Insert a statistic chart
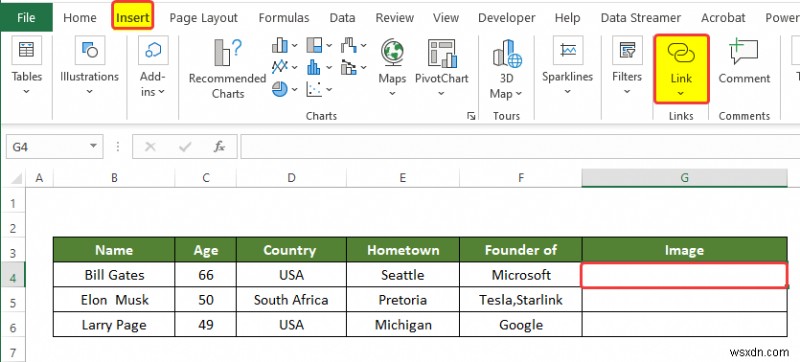 314,67
